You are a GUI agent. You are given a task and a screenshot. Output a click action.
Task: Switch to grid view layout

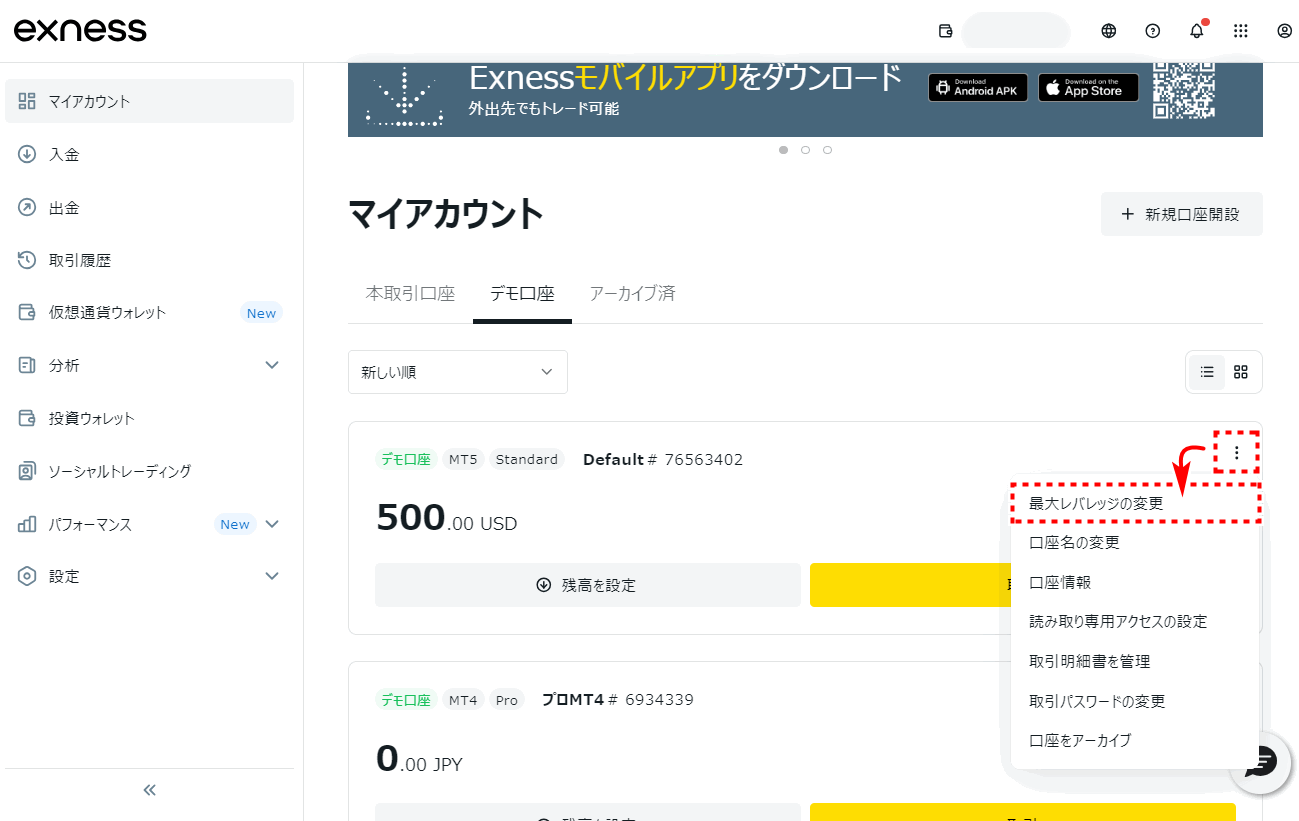click(x=1241, y=372)
